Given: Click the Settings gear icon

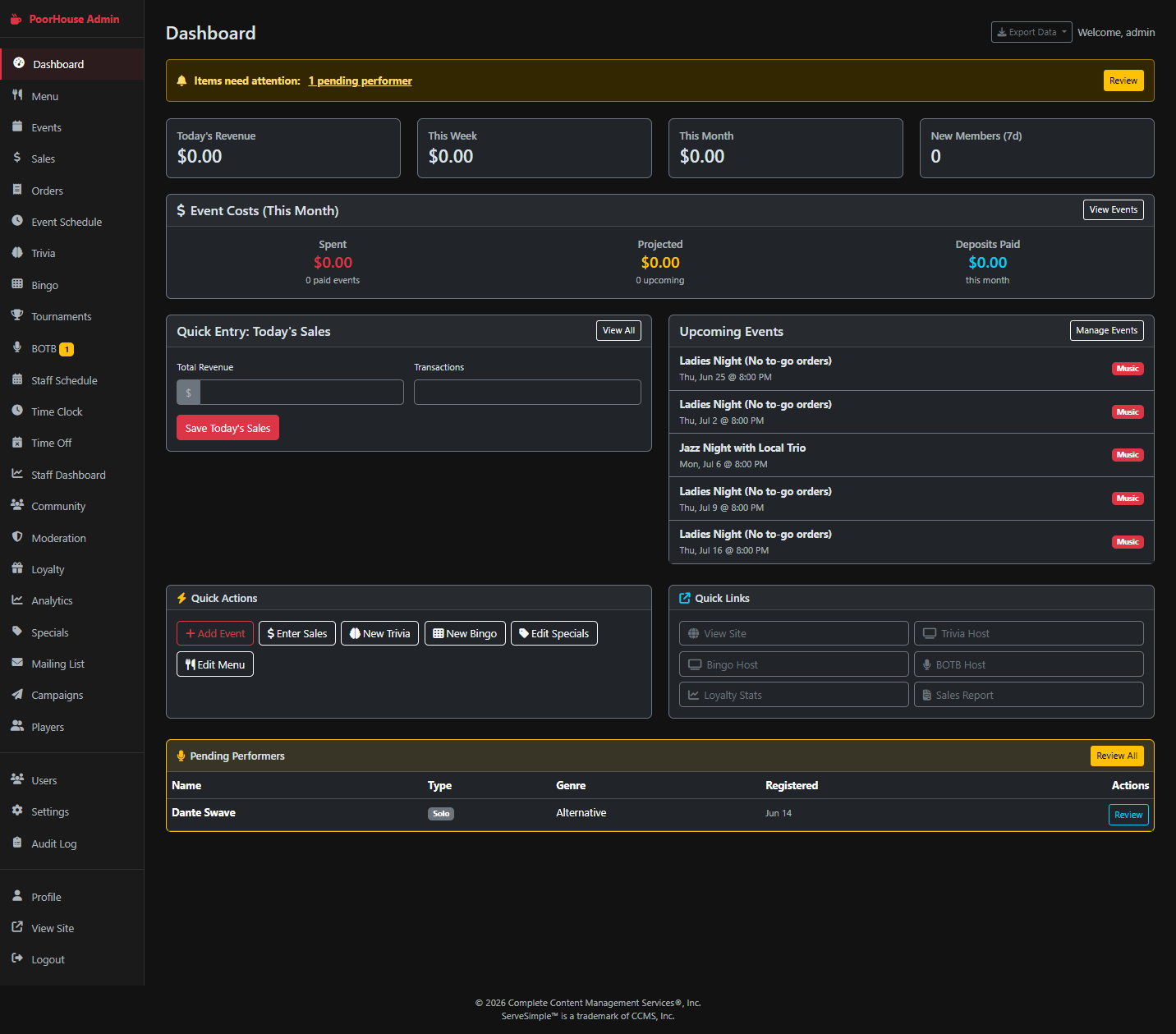Looking at the screenshot, I should 17,811.
